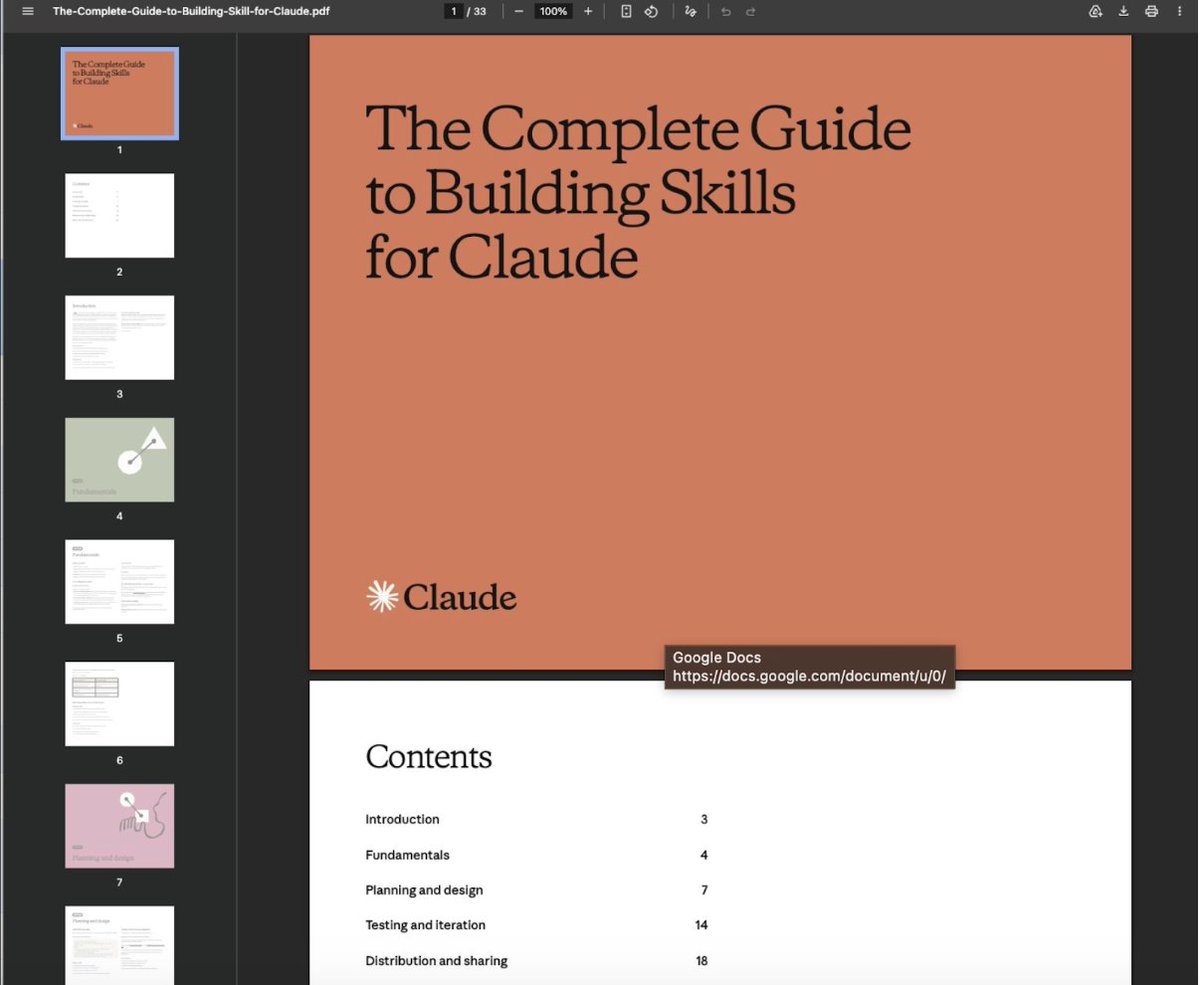The width and height of the screenshot is (1200, 985).
Task: Open page 7 pink Planning and design thumbnail
Action: click(120, 825)
